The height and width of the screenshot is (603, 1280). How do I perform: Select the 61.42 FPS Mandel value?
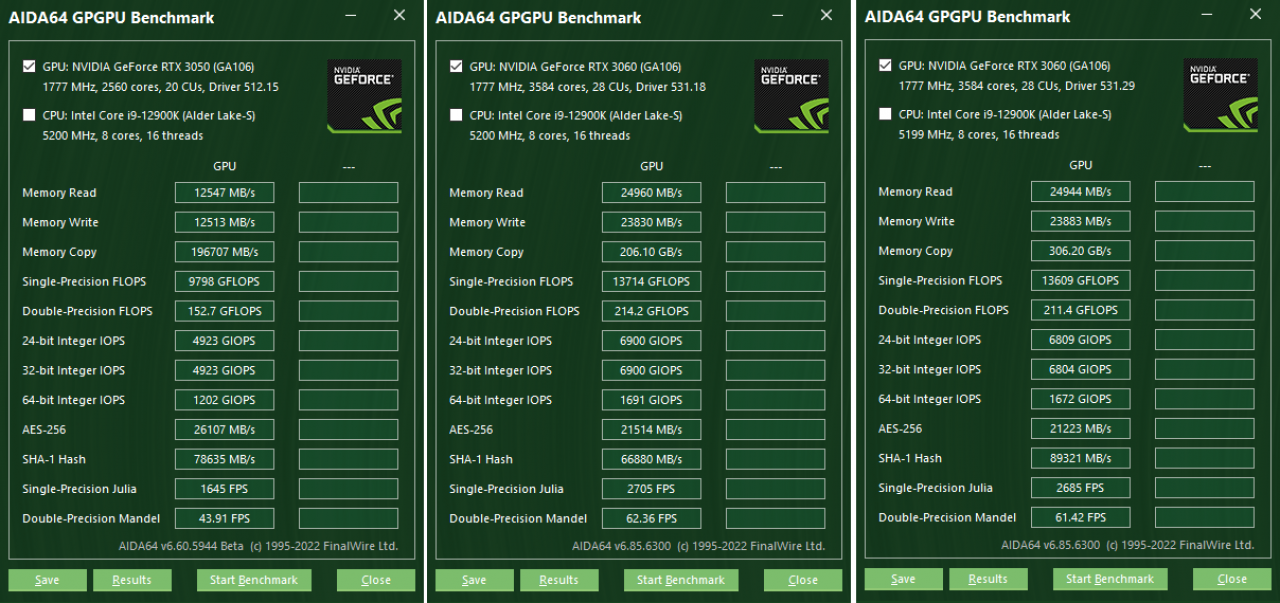click(x=1080, y=518)
